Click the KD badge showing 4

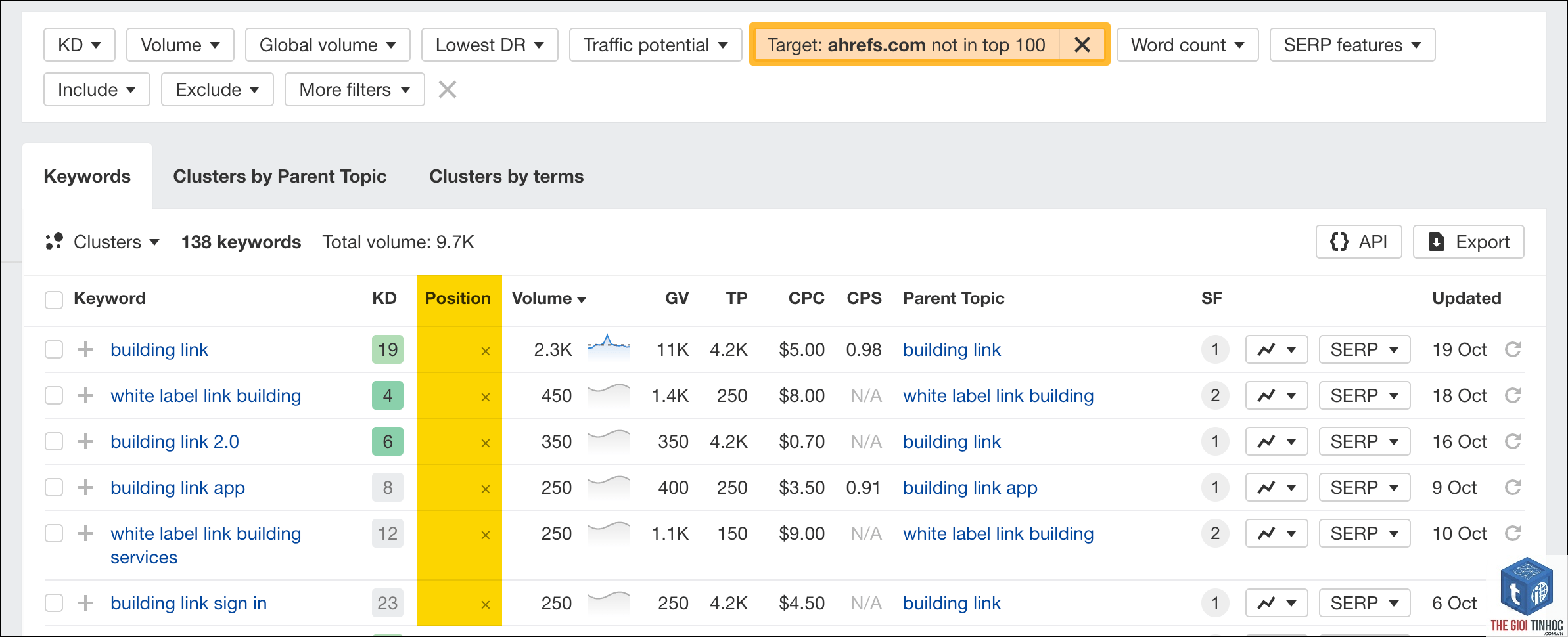click(x=388, y=395)
